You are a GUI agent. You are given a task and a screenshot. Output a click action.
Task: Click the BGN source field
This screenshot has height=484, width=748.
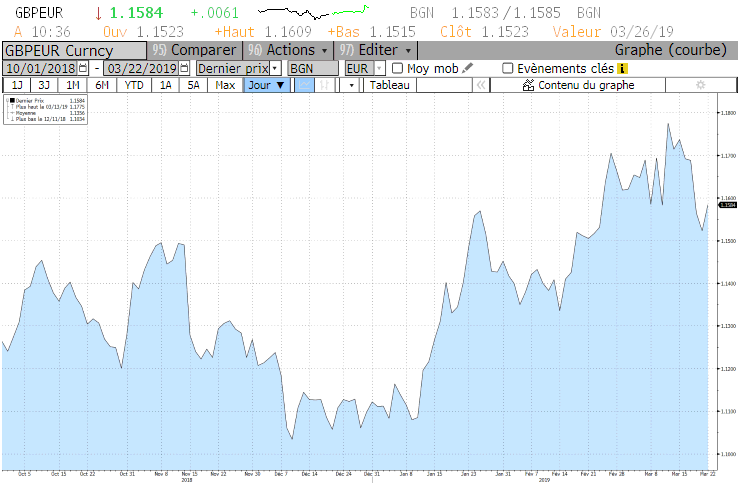pyautogui.click(x=313, y=68)
